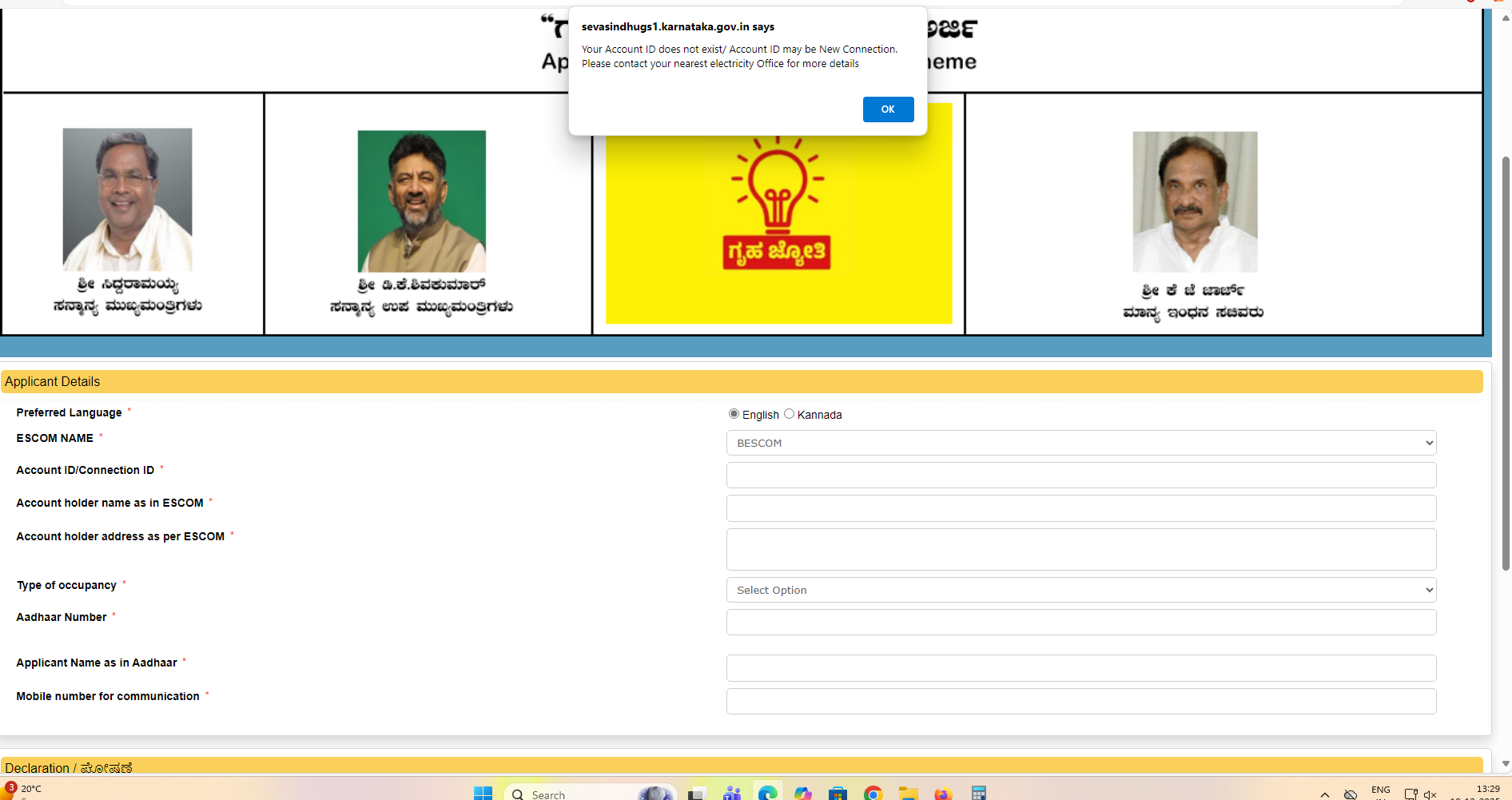Expand the Type of occupancy dropdown
The image size is (1512, 800).
[1080, 590]
